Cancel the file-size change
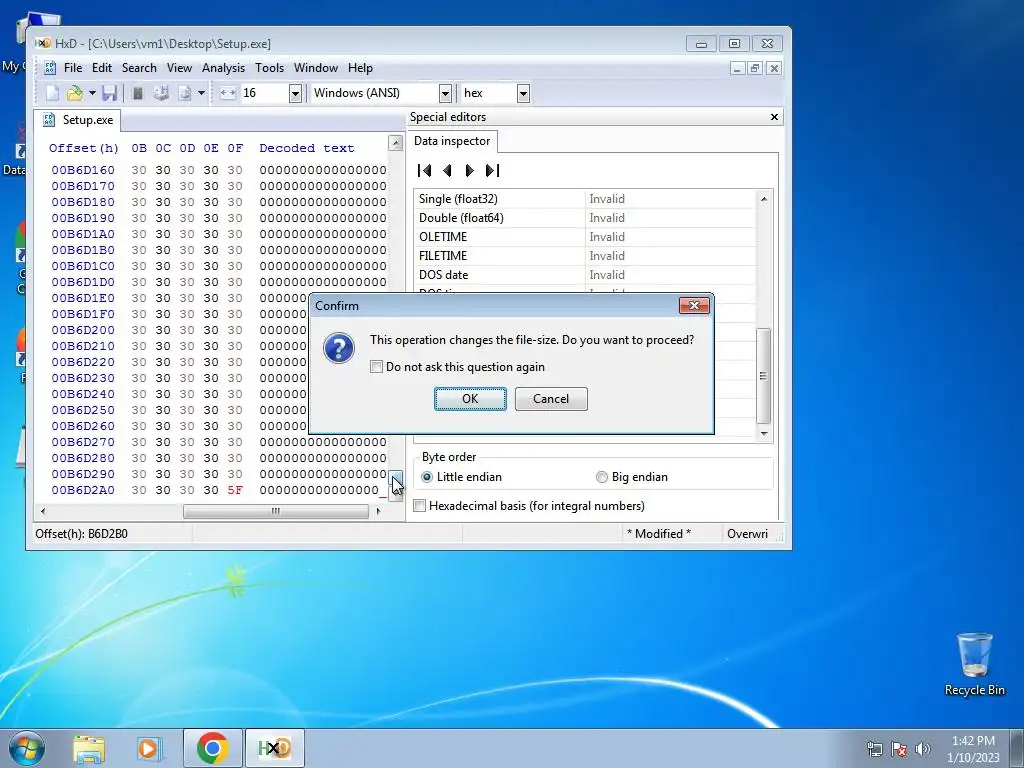This screenshot has height=768, width=1024. click(x=551, y=399)
